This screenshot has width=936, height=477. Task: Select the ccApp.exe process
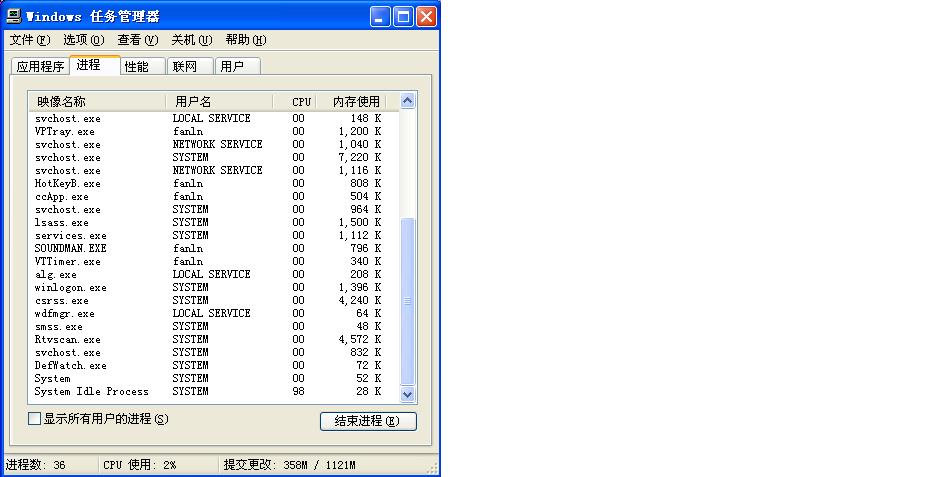[214, 196]
